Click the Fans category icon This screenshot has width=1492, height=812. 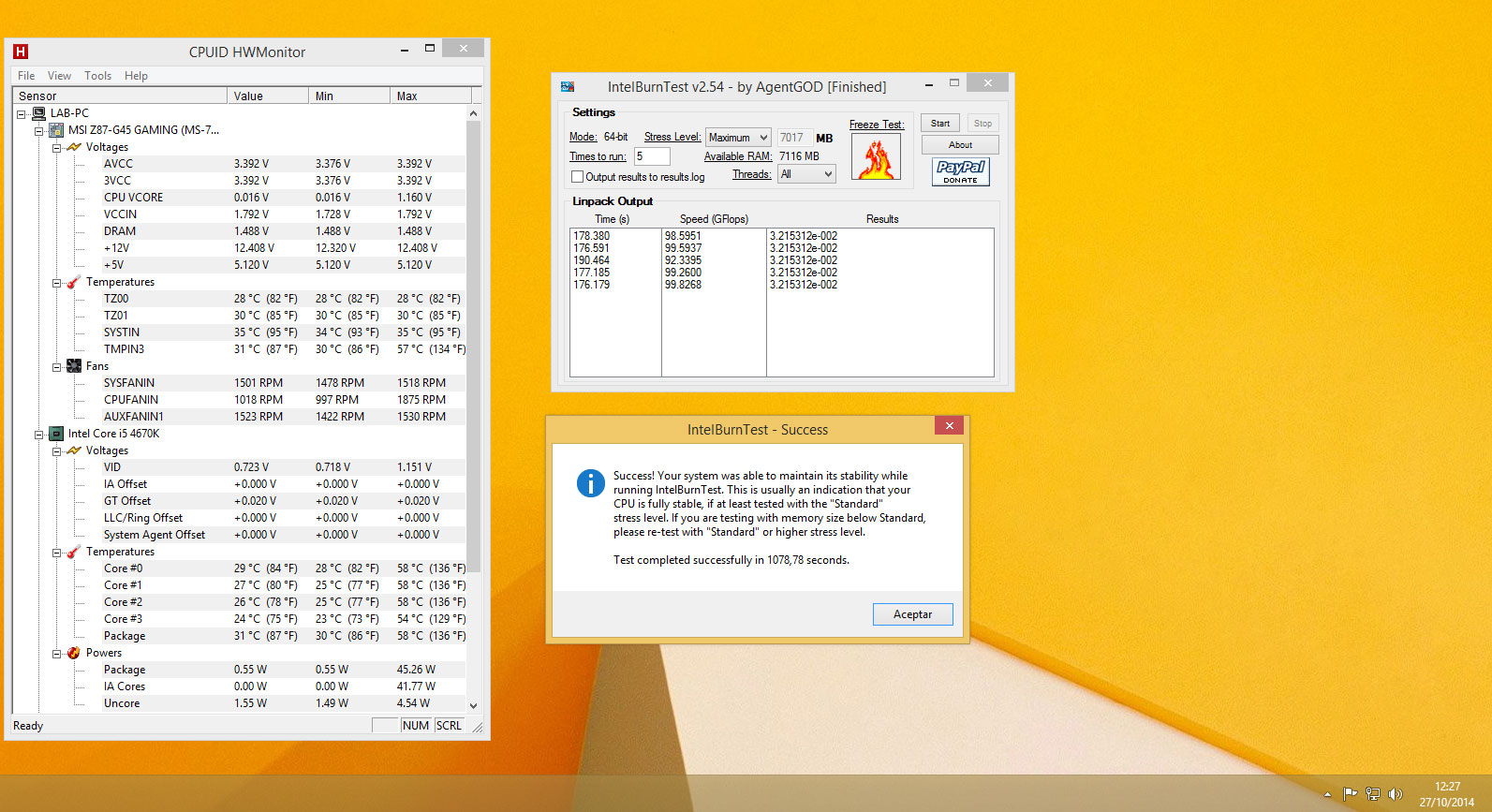click(x=74, y=366)
